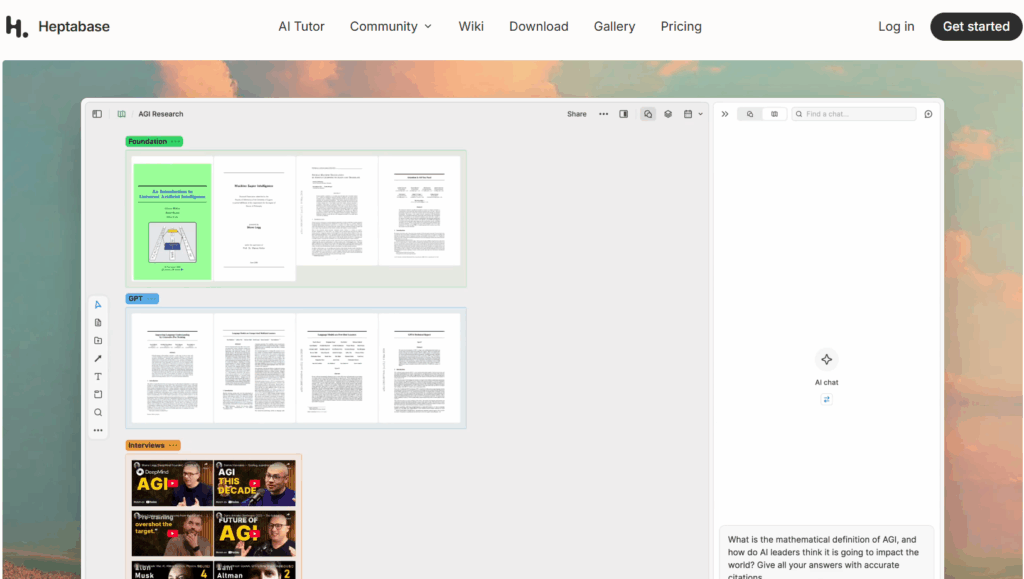Open third PDF card in GPT section
Viewport: 1024px width, 579px height.
(337, 369)
